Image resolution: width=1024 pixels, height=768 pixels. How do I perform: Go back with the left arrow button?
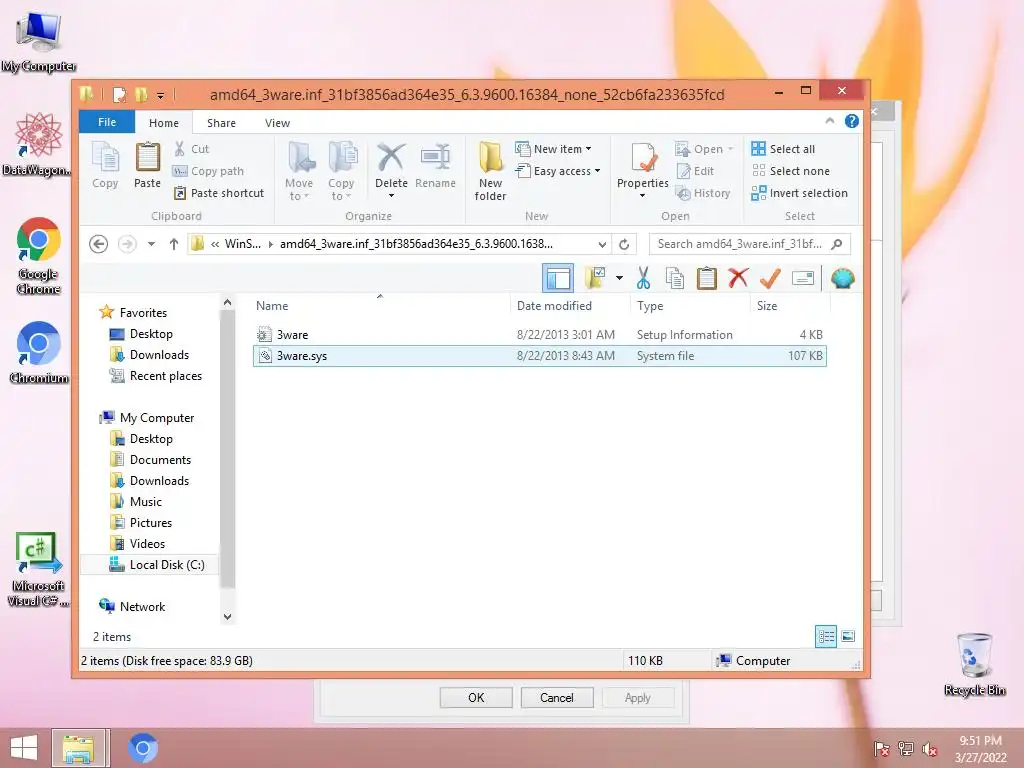[x=99, y=244]
